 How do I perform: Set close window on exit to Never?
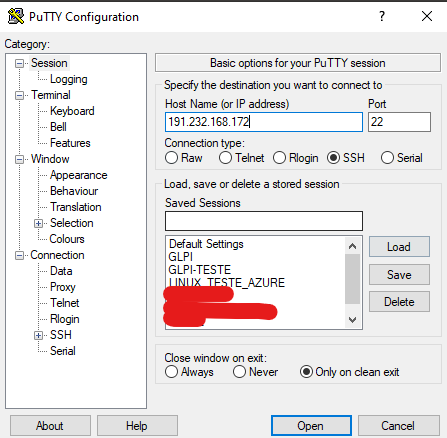[239, 372]
